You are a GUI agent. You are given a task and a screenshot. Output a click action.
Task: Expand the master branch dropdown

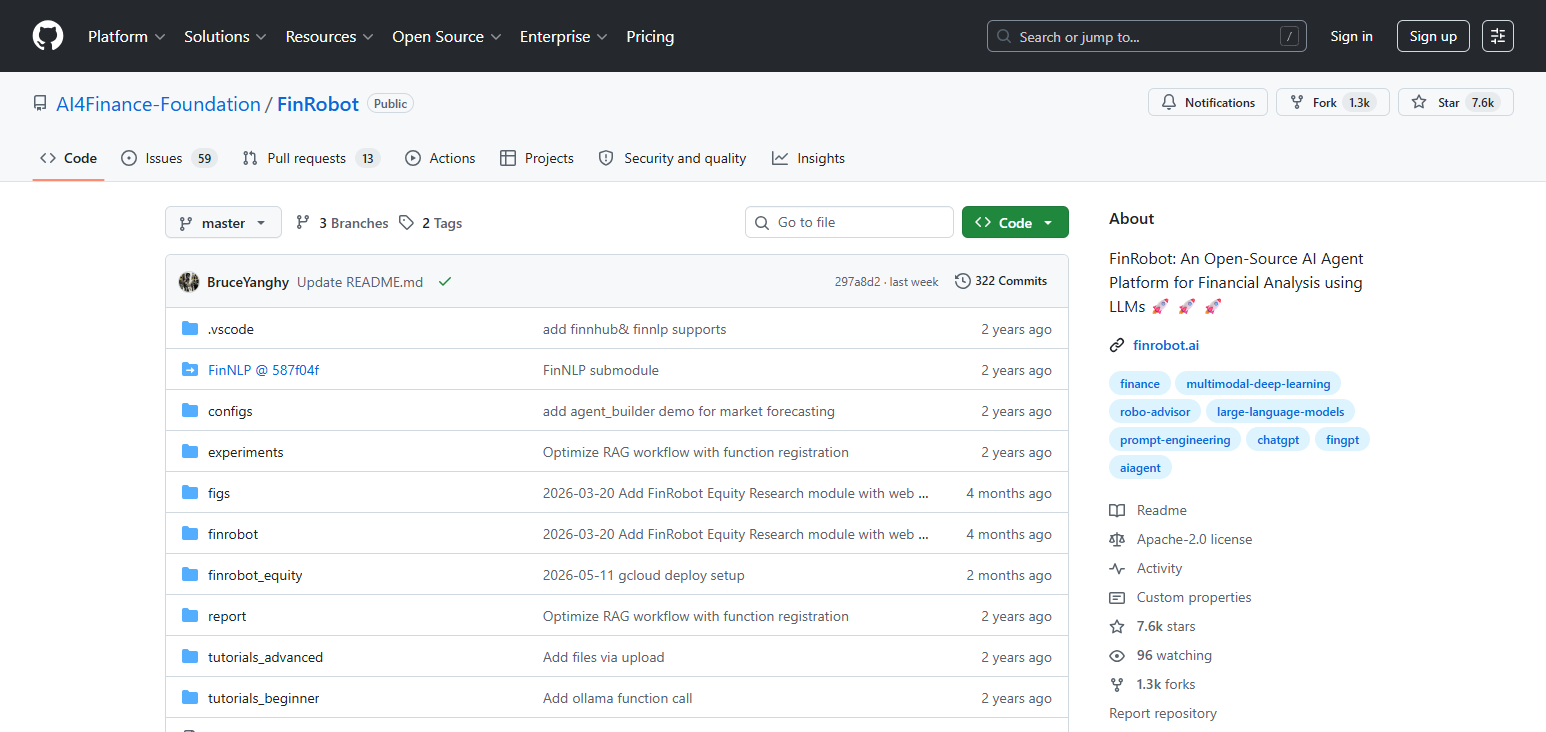pyautogui.click(x=223, y=223)
